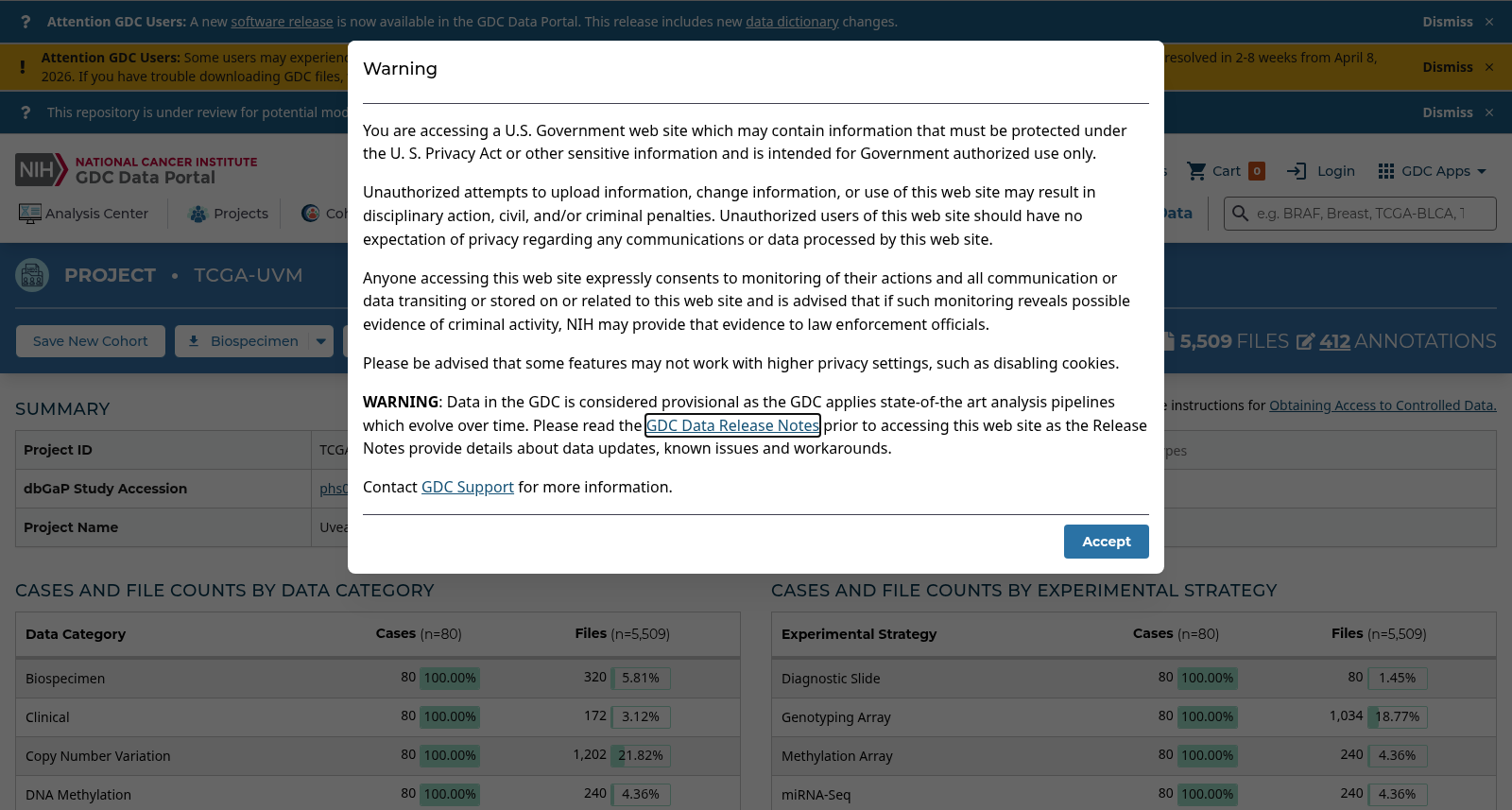Dismiss the repository under review banner
This screenshot has width=1512, height=810.
coord(1458,112)
